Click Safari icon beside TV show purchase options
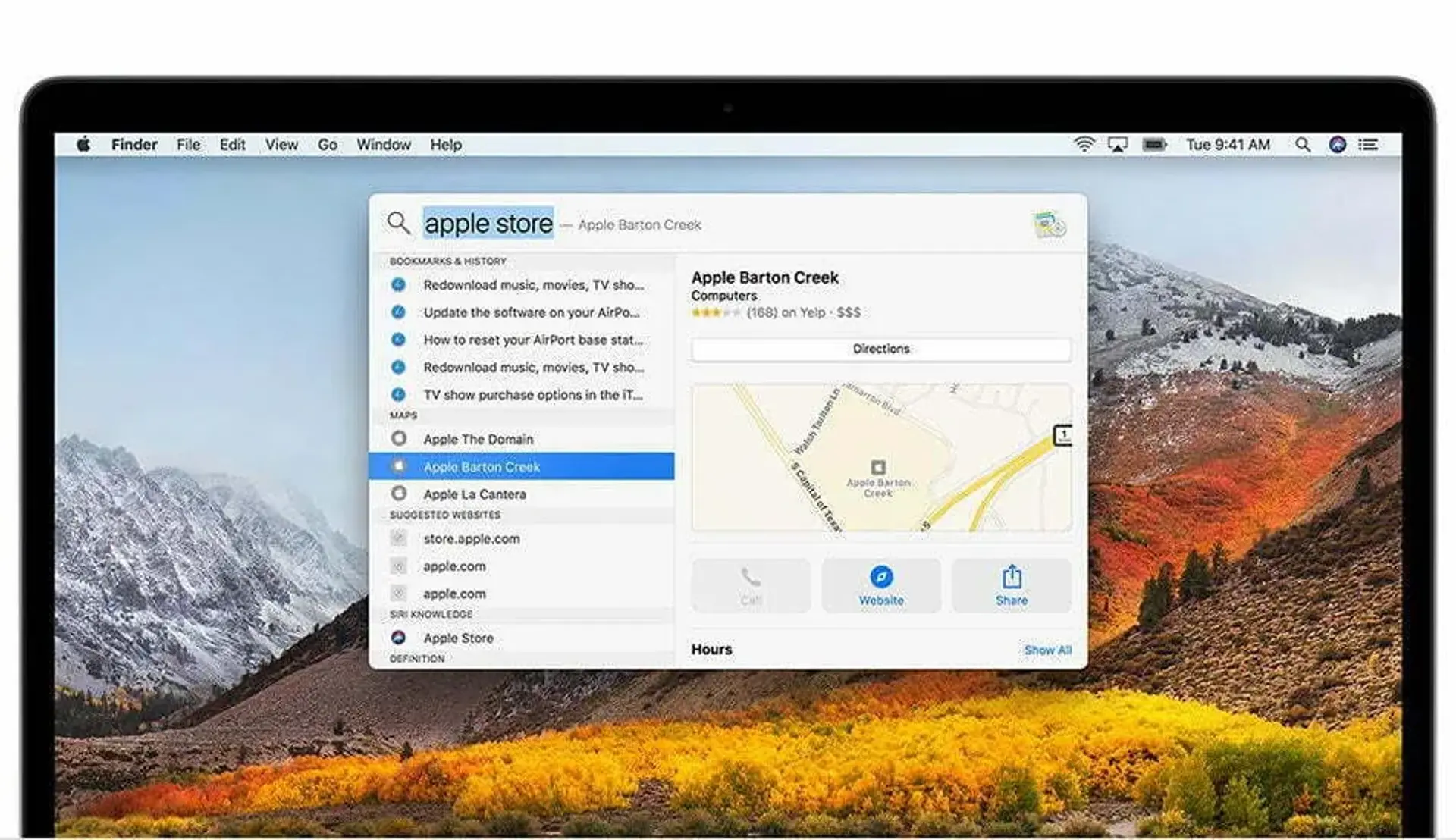1456x840 pixels. pos(398,394)
